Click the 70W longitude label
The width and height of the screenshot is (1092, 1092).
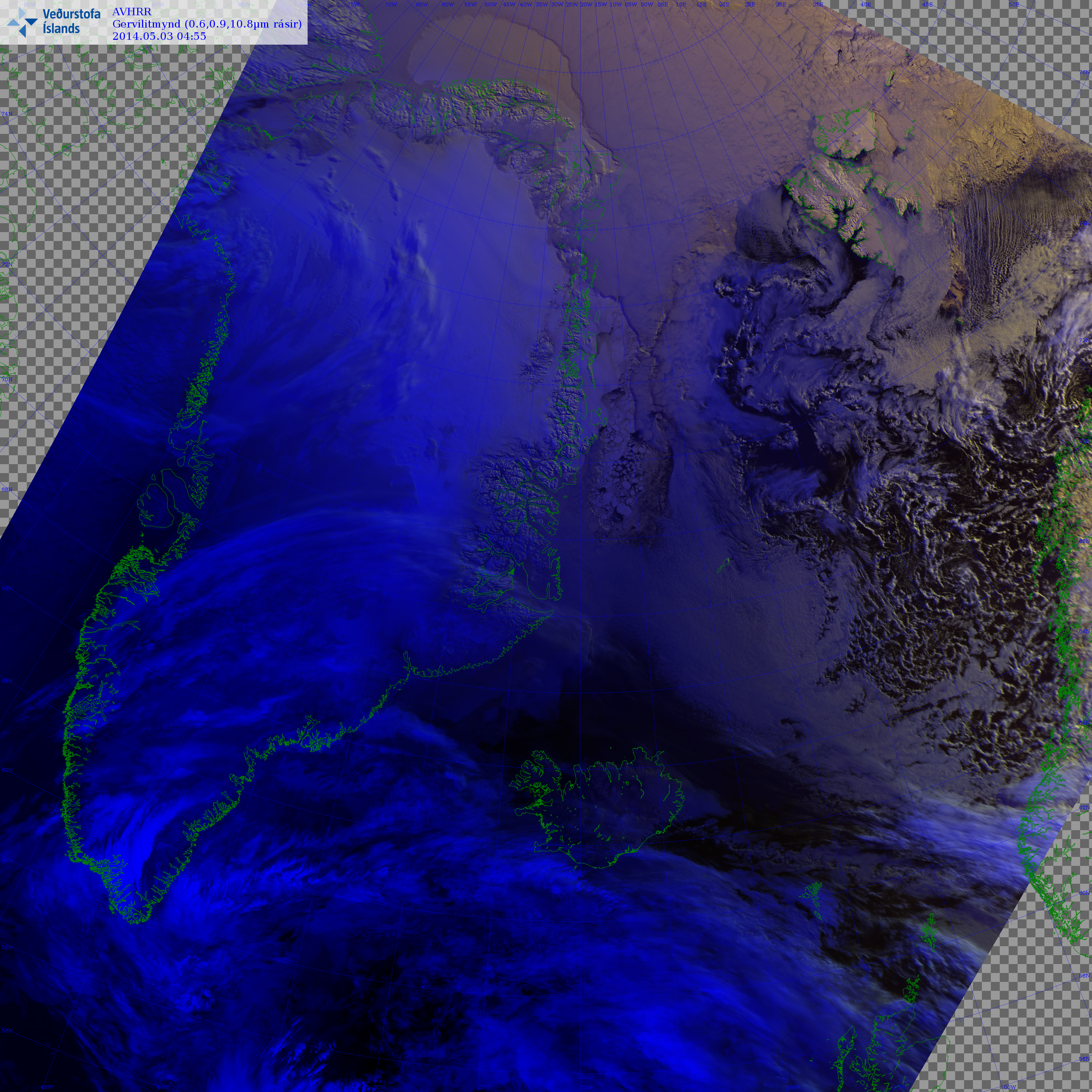(391, 4)
